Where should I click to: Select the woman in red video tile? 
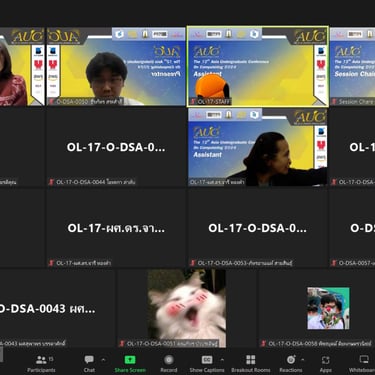tap(22, 66)
